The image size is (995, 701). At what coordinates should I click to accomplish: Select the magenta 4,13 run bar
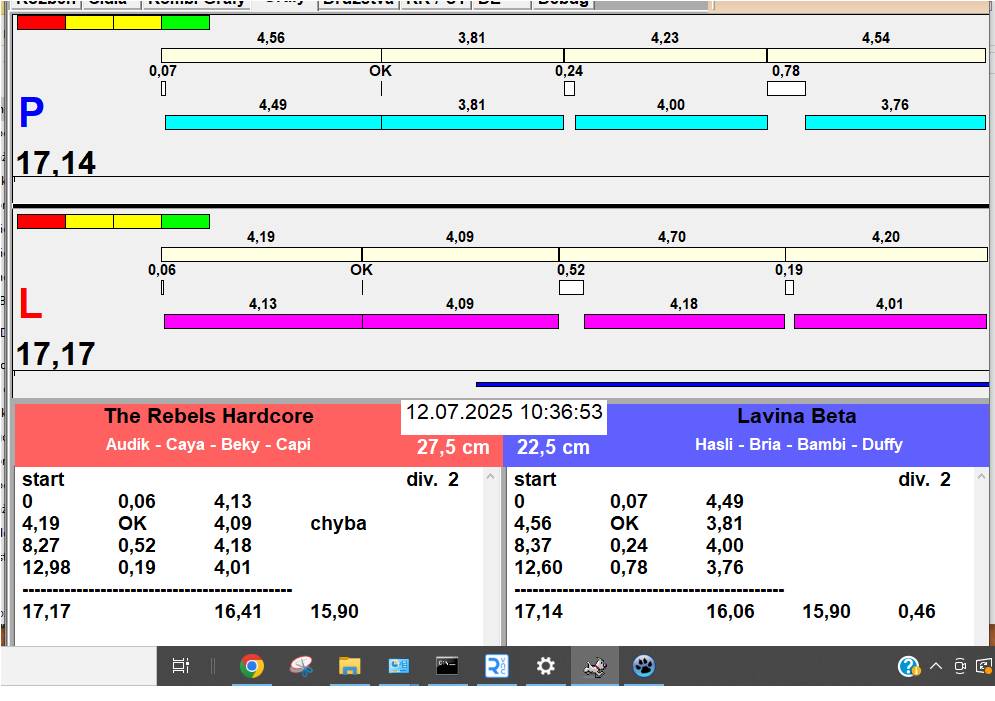tap(263, 322)
